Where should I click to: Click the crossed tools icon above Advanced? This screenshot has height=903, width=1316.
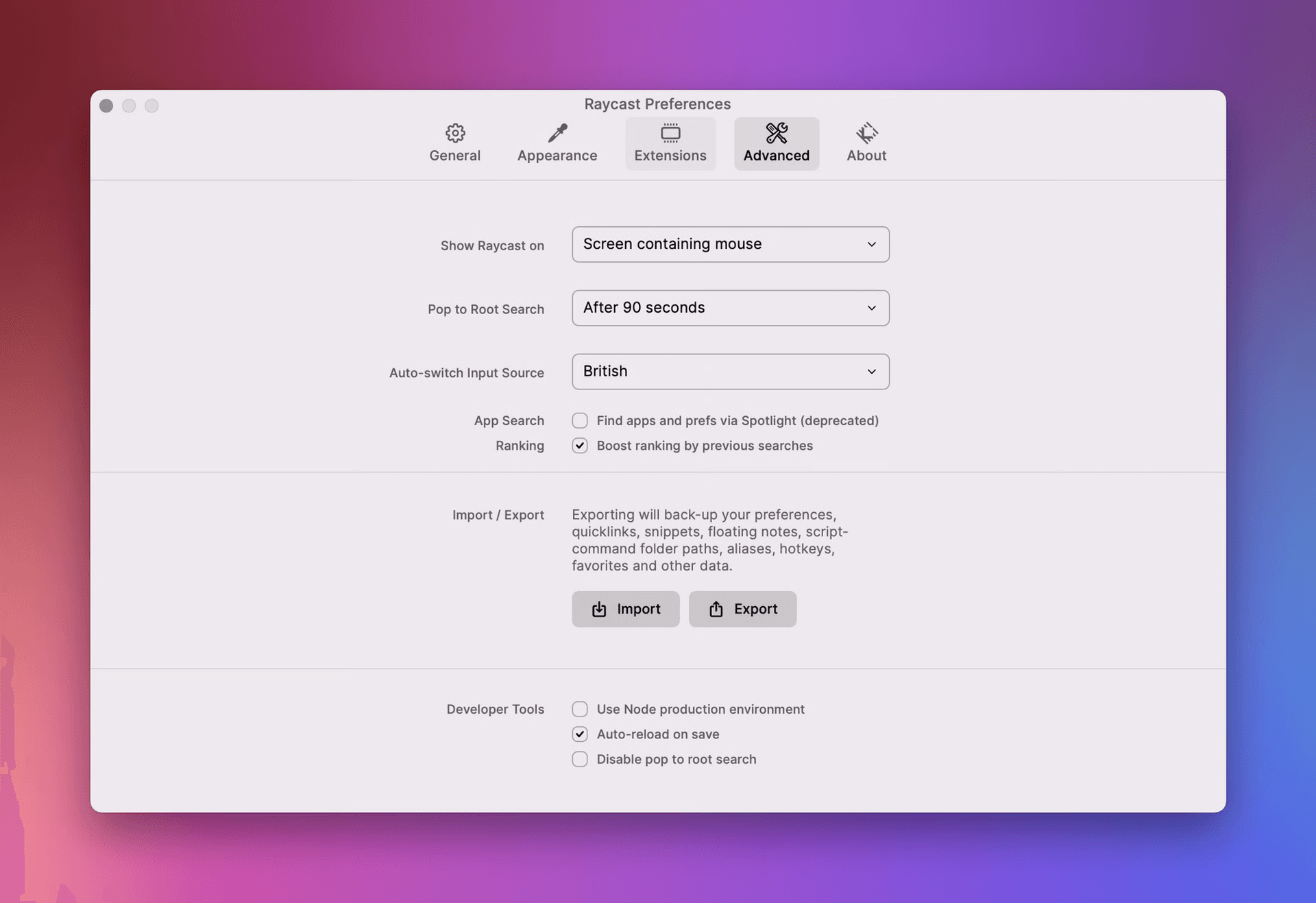(x=776, y=132)
